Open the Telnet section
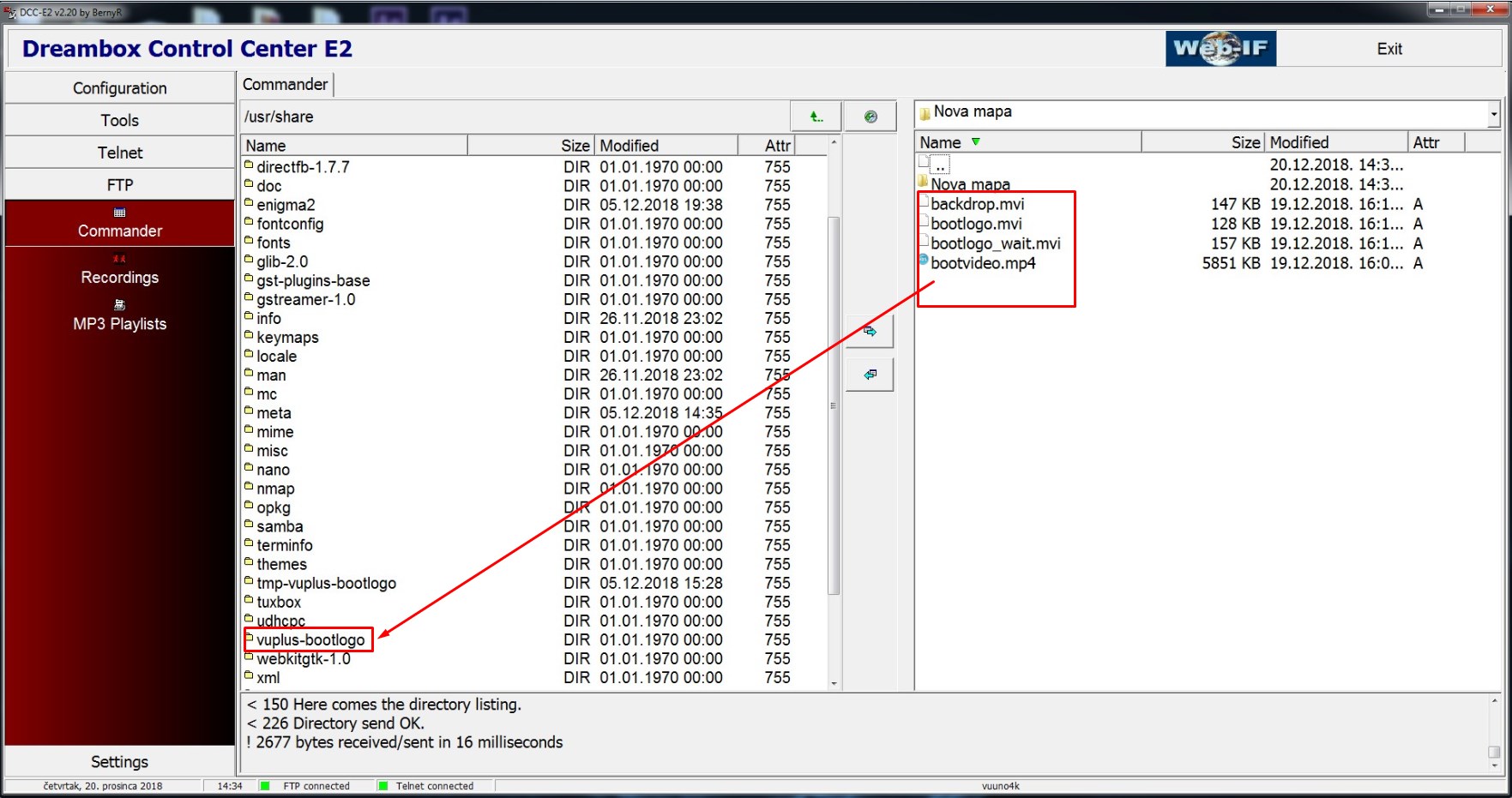 coord(119,153)
